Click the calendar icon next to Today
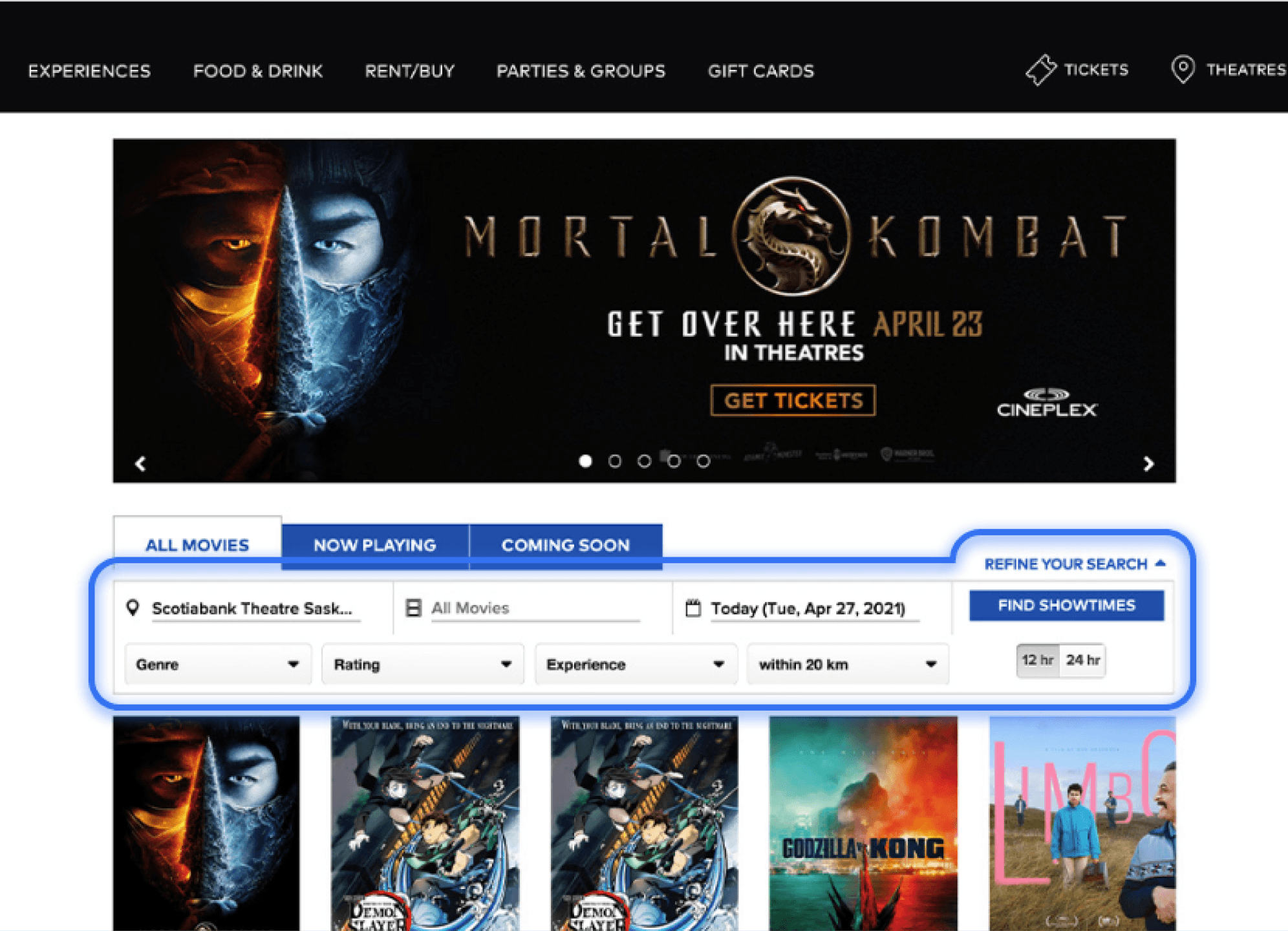The height and width of the screenshot is (931, 1288). (692, 608)
